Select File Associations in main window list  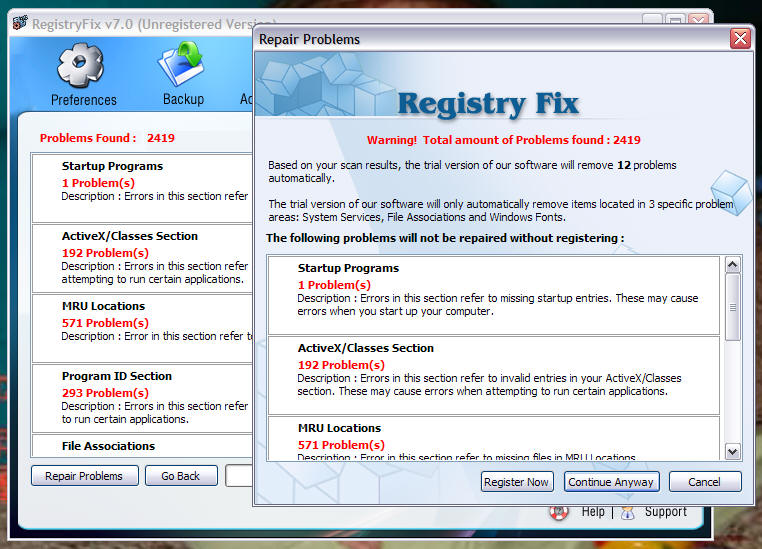pyautogui.click(x=143, y=446)
